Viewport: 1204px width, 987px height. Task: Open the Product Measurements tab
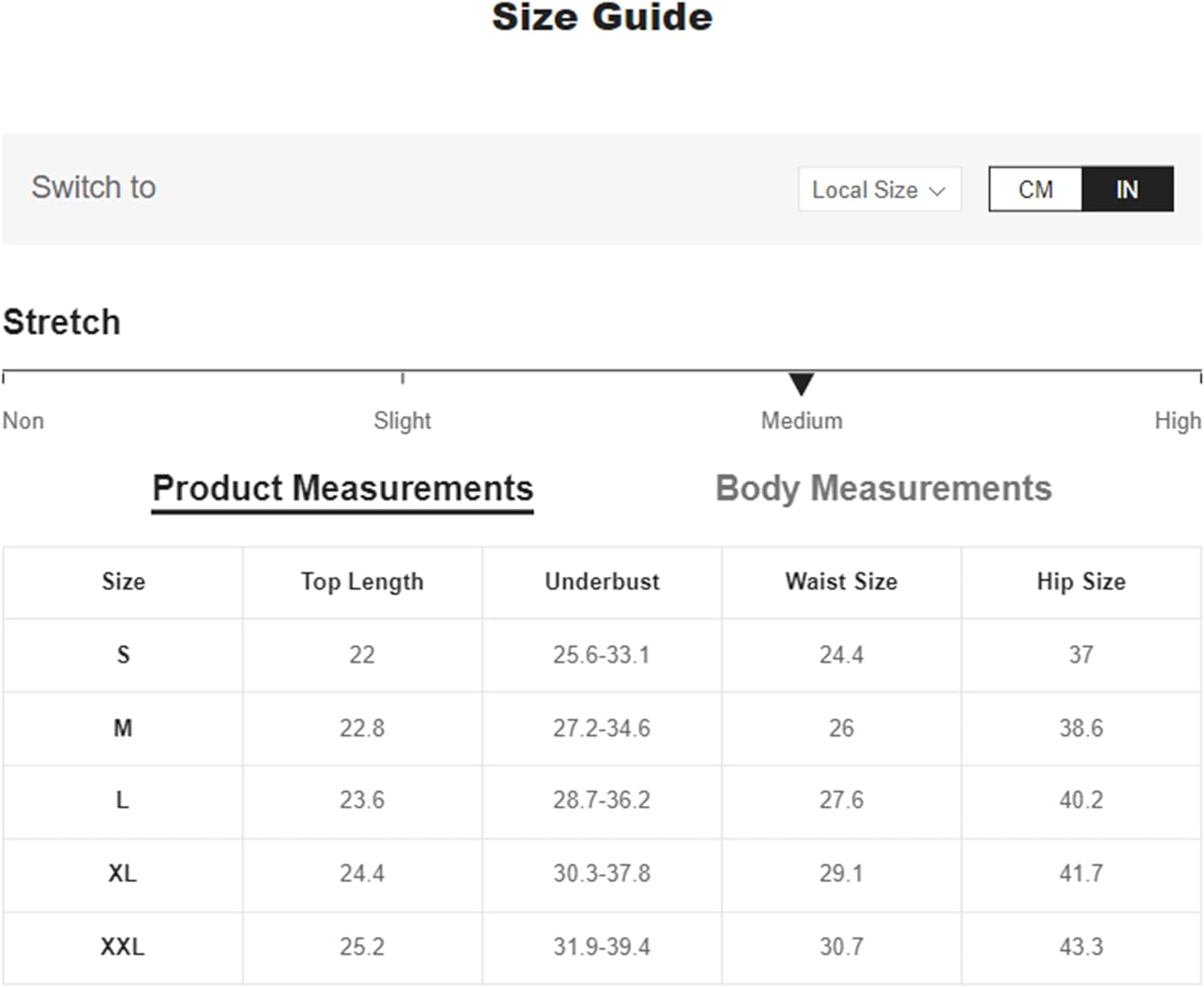[343, 489]
